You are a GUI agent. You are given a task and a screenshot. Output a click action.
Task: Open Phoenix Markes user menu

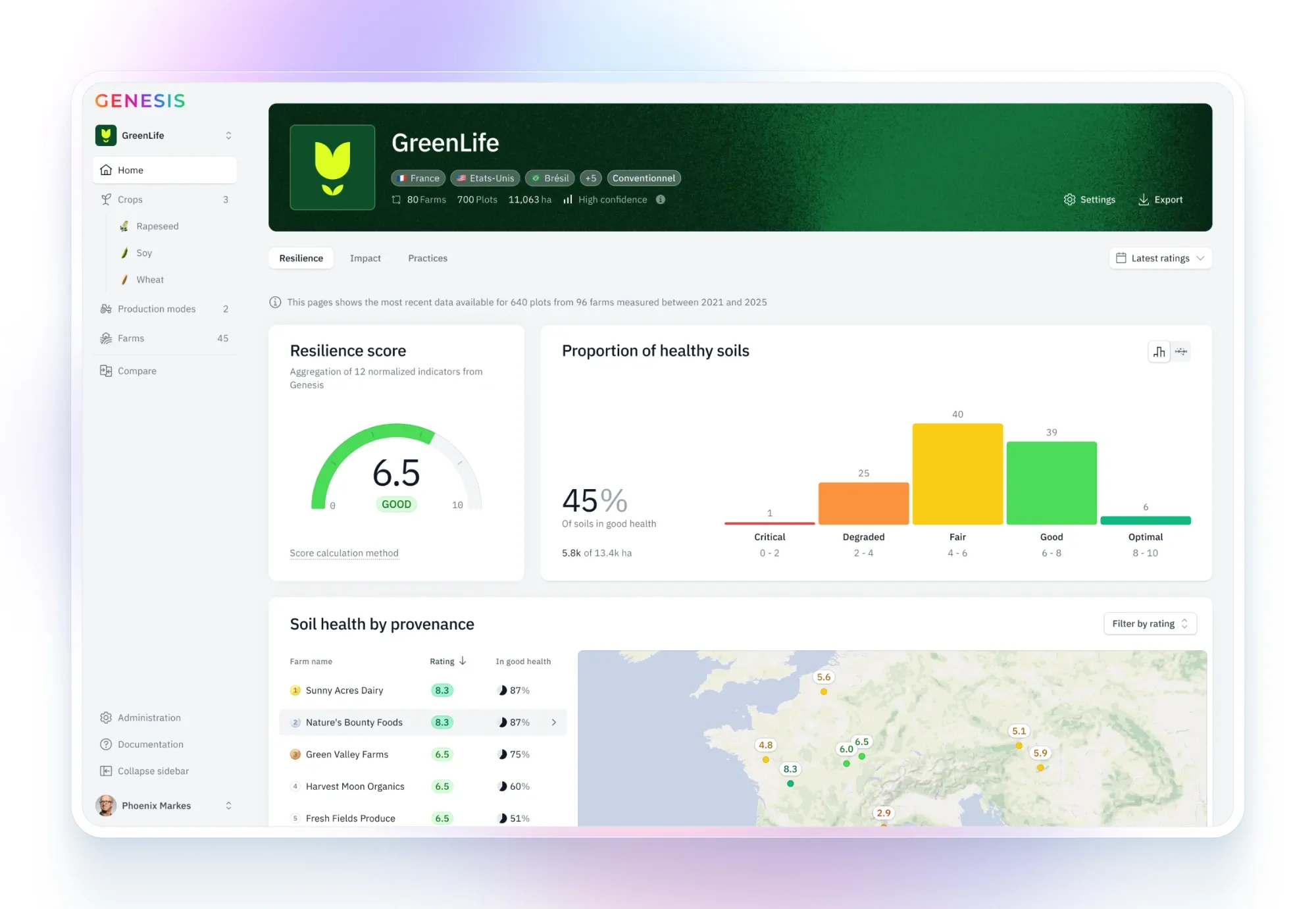click(x=164, y=806)
